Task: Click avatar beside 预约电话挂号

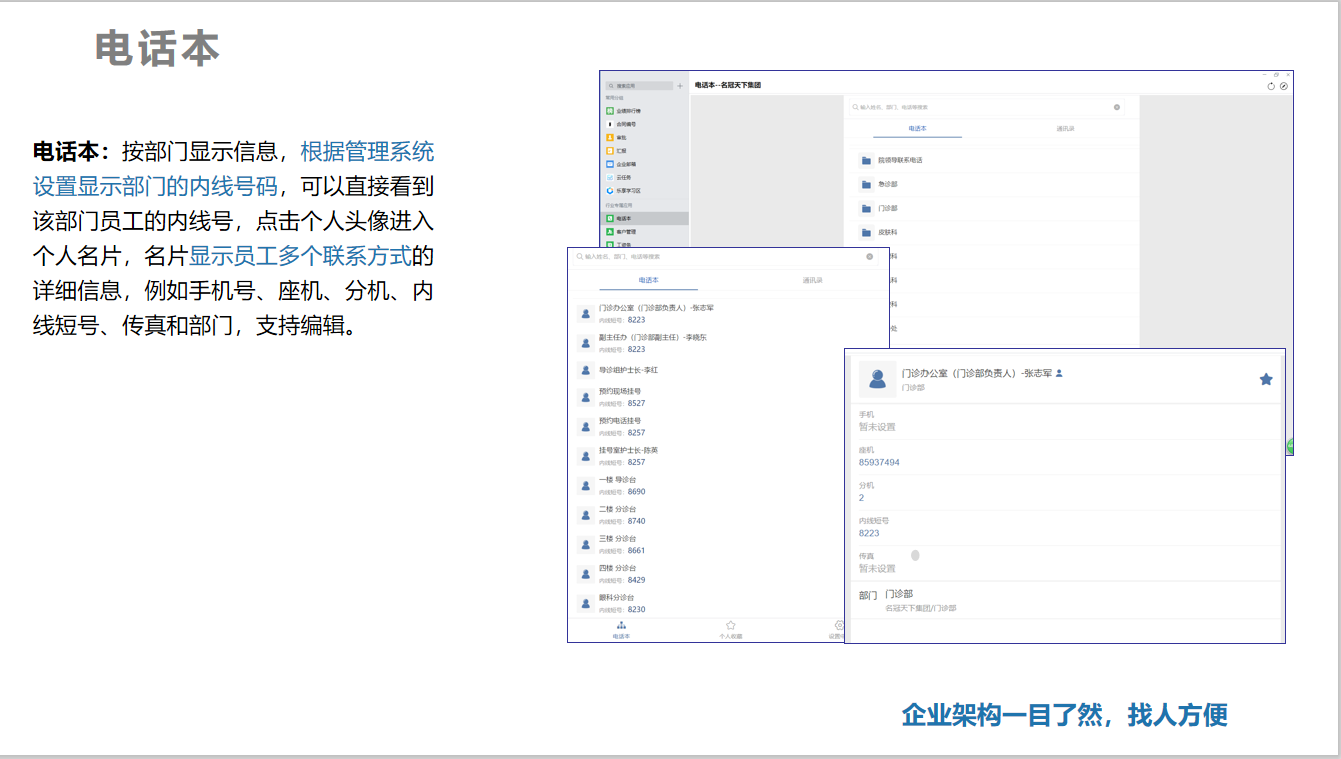Action: click(586, 426)
